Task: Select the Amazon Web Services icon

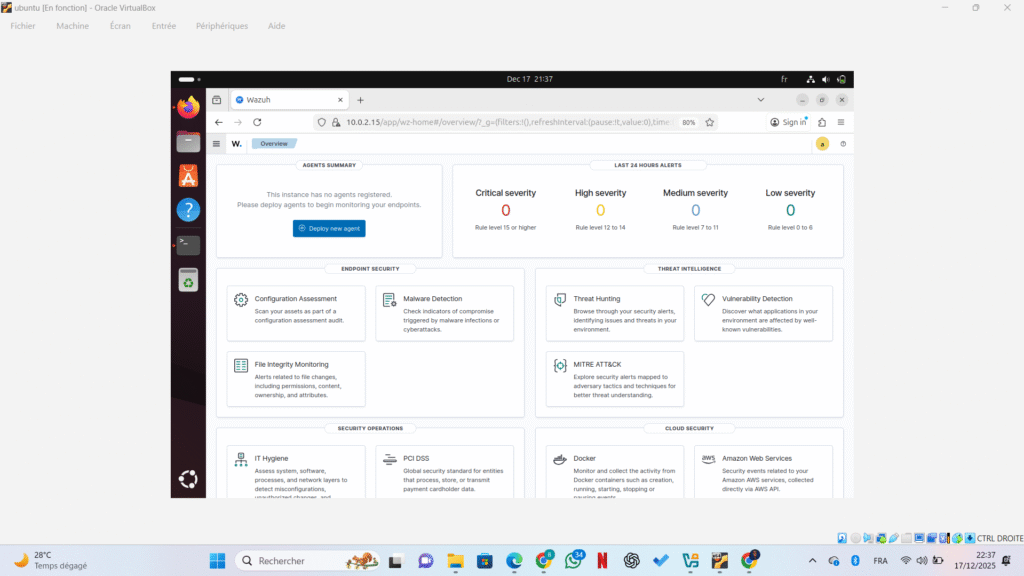Action: coord(708,460)
